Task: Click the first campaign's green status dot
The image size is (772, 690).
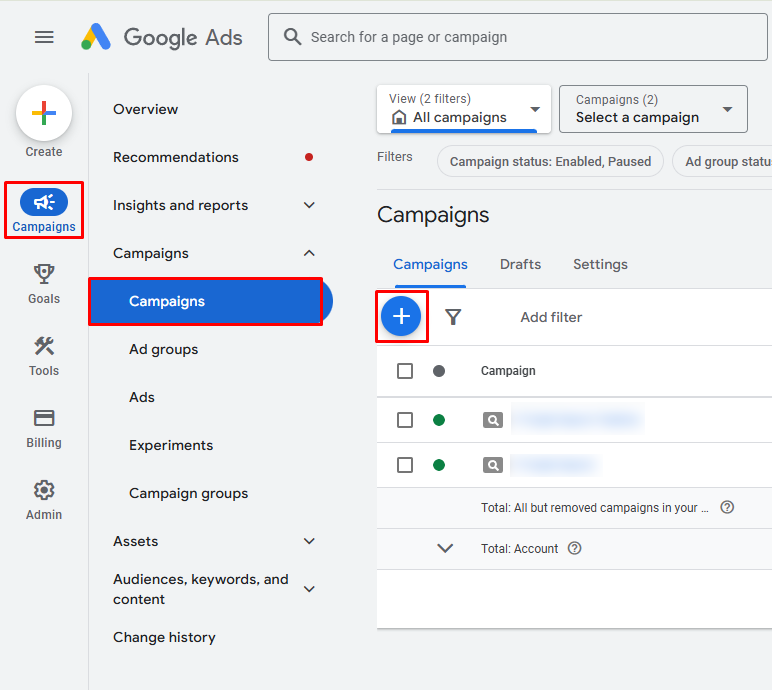Action: point(439,420)
